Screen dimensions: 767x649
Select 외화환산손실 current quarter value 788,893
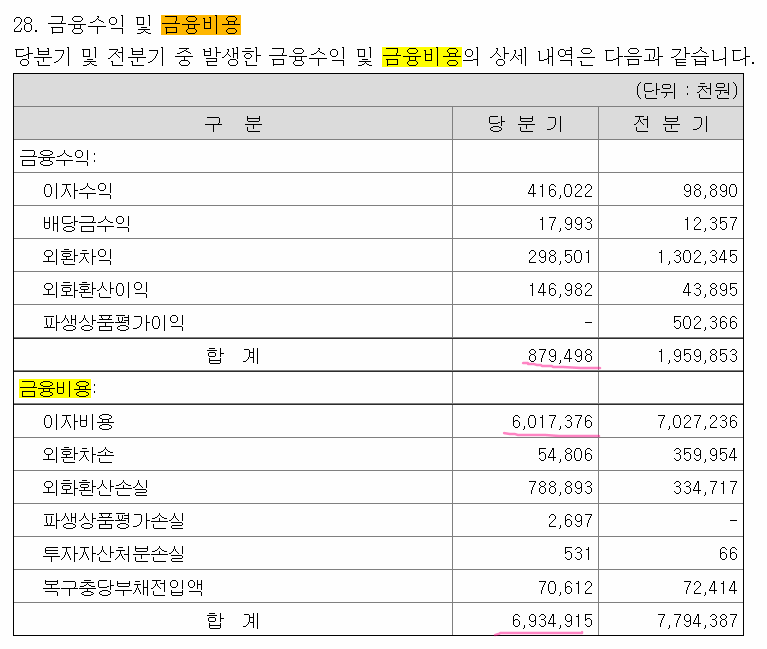tap(560, 488)
